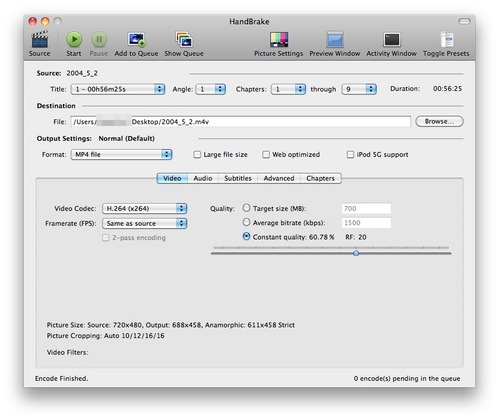The width and height of the screenshot is (499, 420).
Task: Open the Format MP4 file dropdown
Action: pyautogui.click(x=121, y=154)
